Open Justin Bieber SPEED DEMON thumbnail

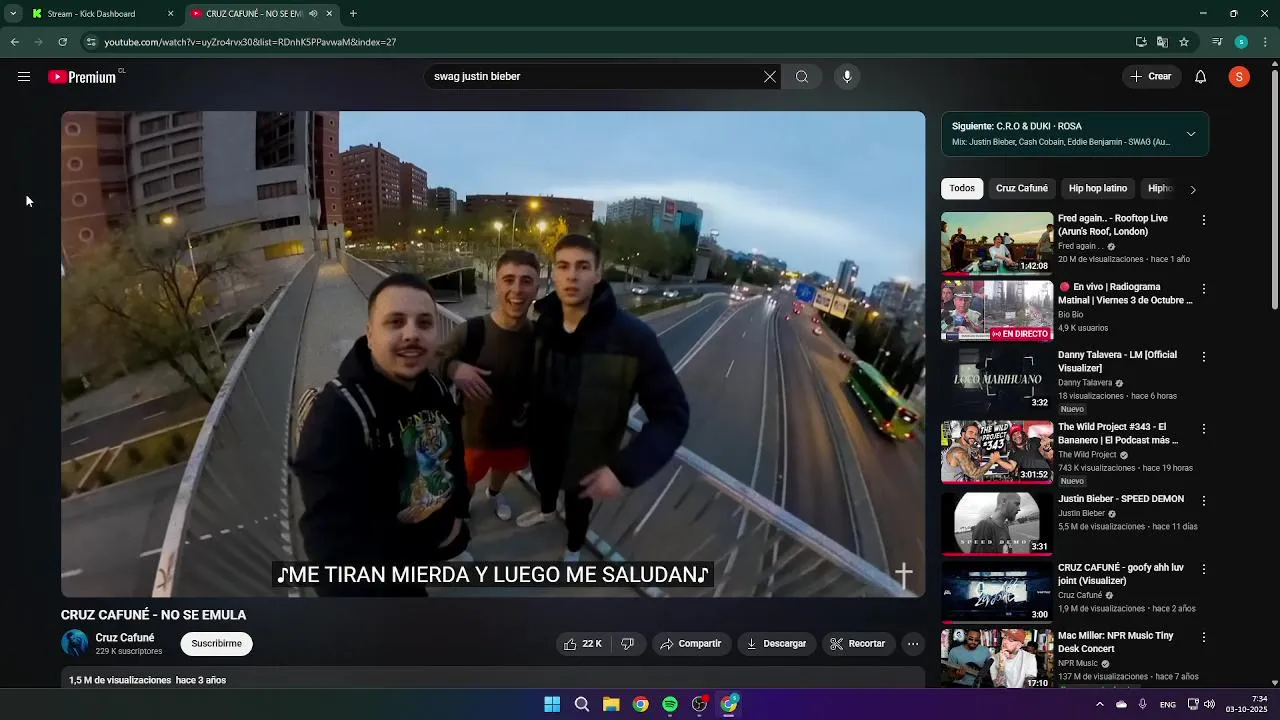[x=997, y=523]
